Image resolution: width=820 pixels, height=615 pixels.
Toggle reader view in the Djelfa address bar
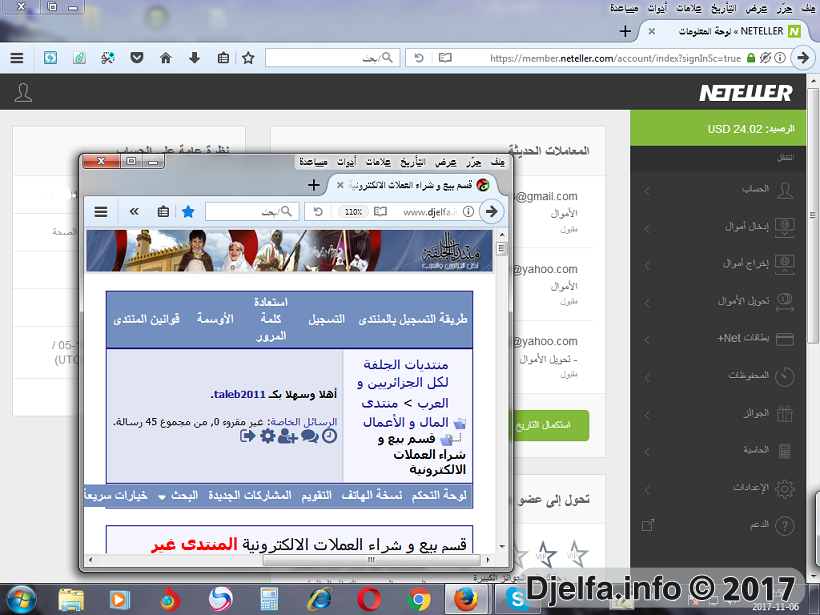tap(380, 211)
